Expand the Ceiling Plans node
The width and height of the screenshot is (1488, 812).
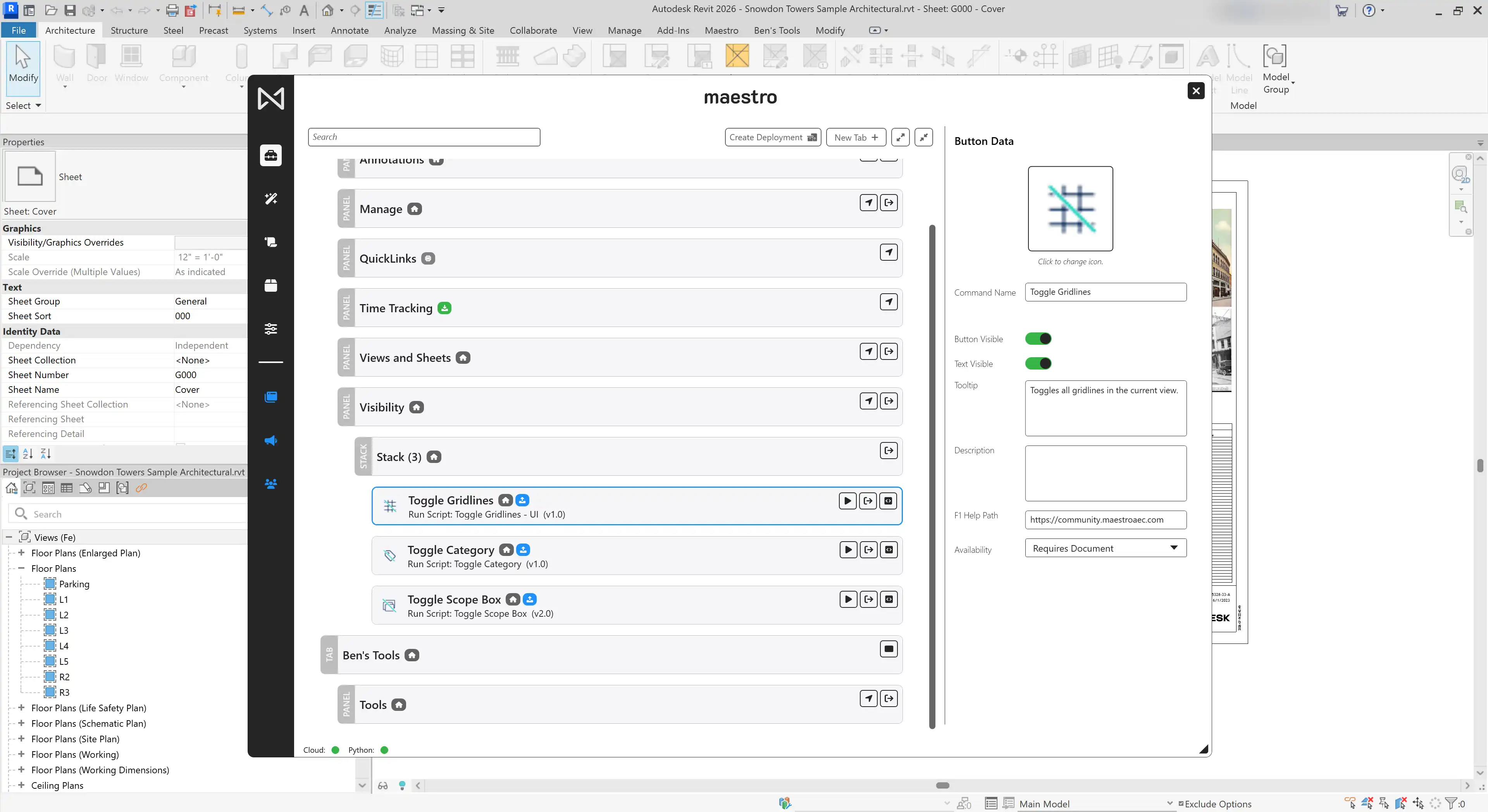(x=21, y=785)
